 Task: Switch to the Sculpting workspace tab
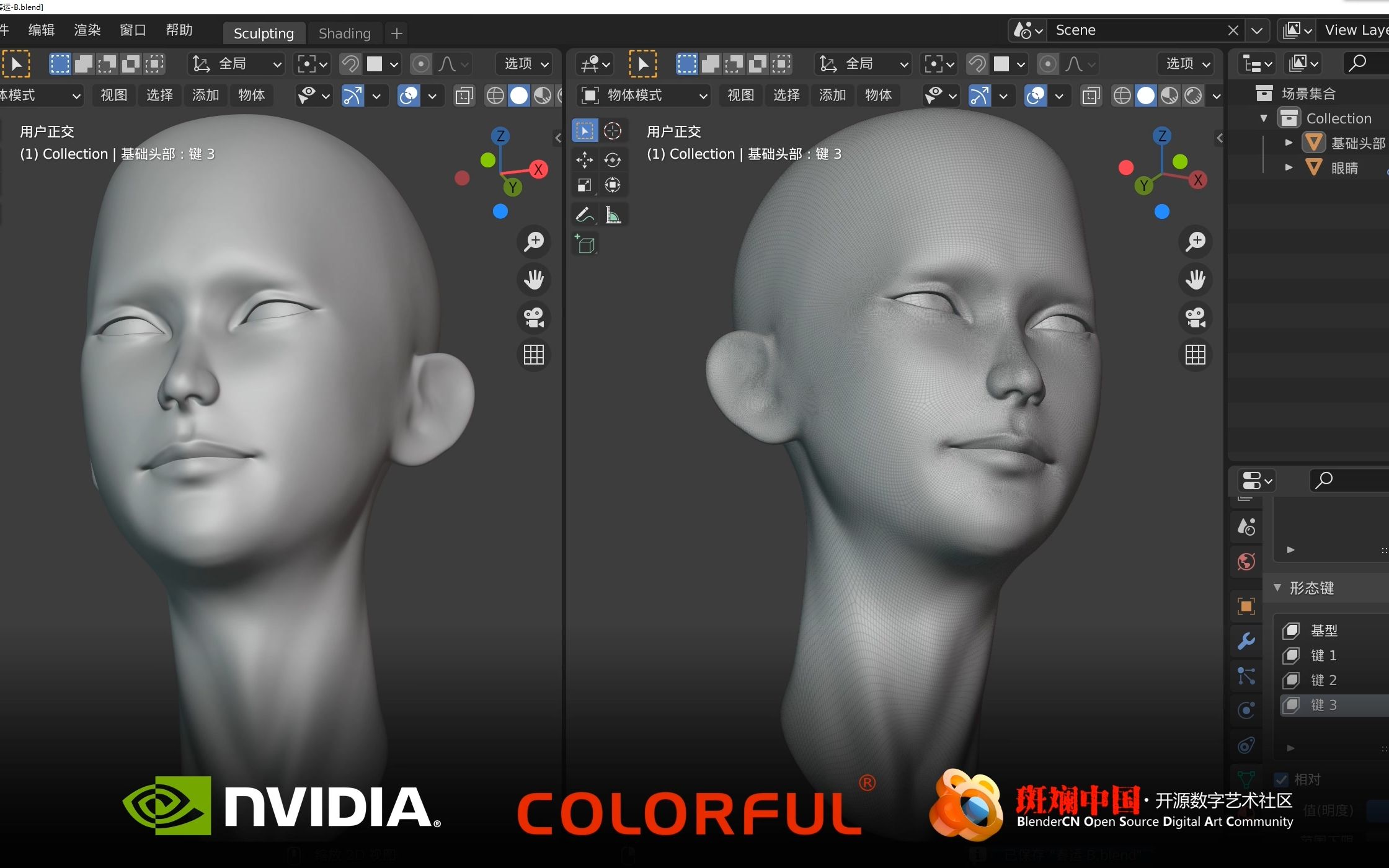pos(264,33)
